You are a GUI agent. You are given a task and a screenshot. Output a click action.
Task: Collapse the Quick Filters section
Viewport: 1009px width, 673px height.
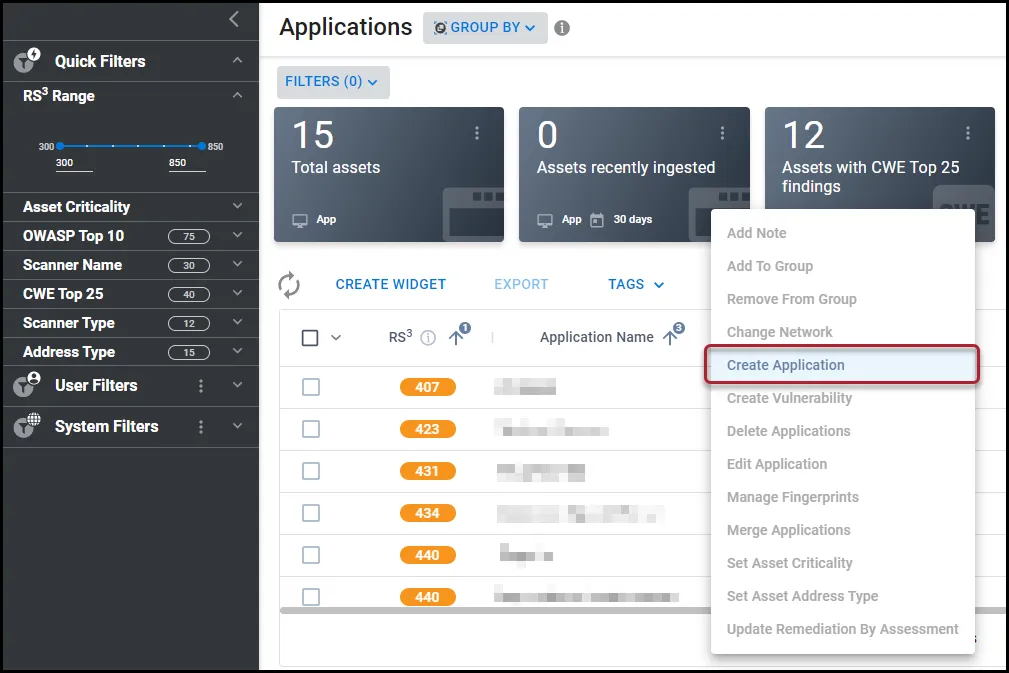tap(237, 60)
